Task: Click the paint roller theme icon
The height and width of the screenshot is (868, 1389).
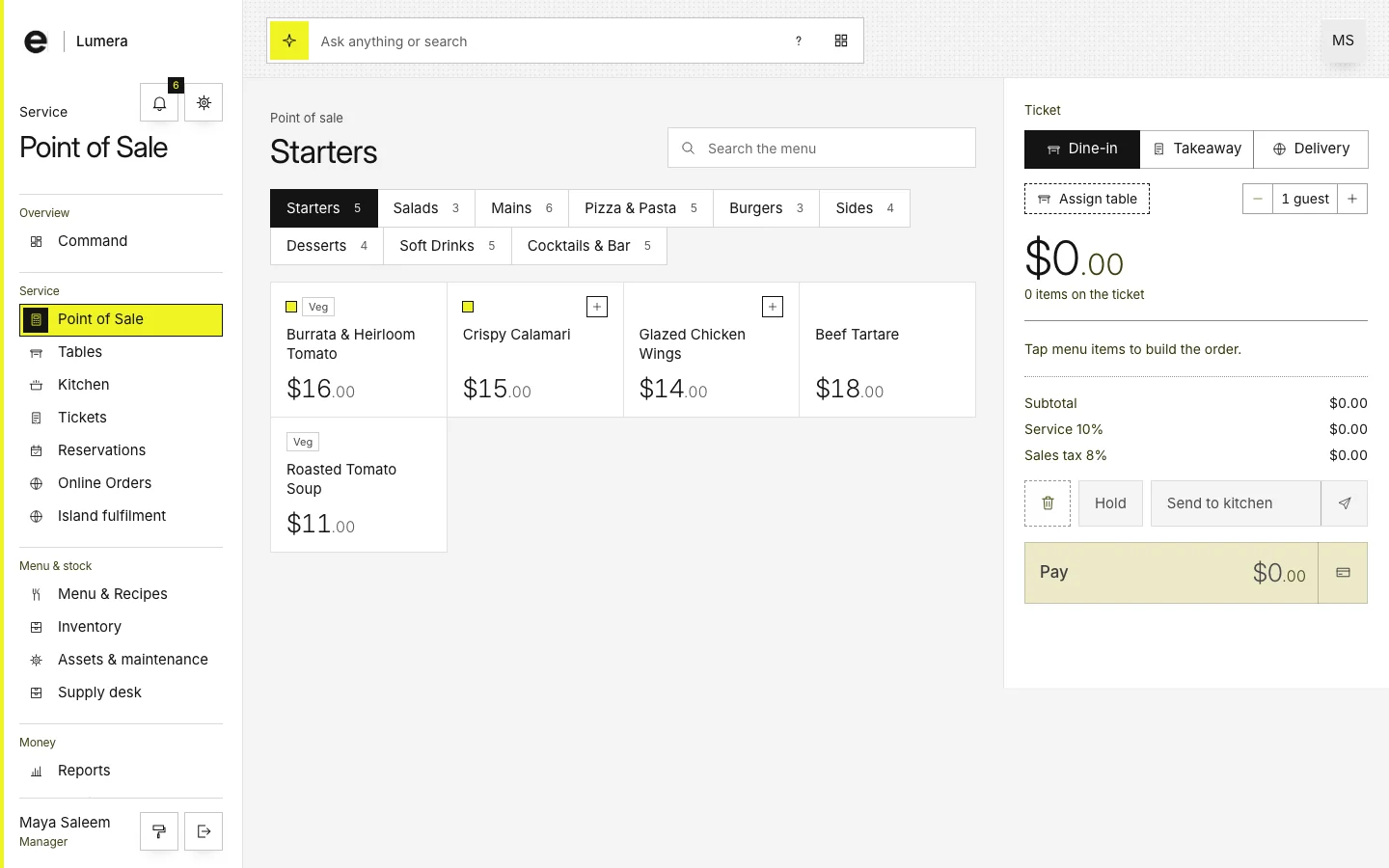Action: coord(159,831)
